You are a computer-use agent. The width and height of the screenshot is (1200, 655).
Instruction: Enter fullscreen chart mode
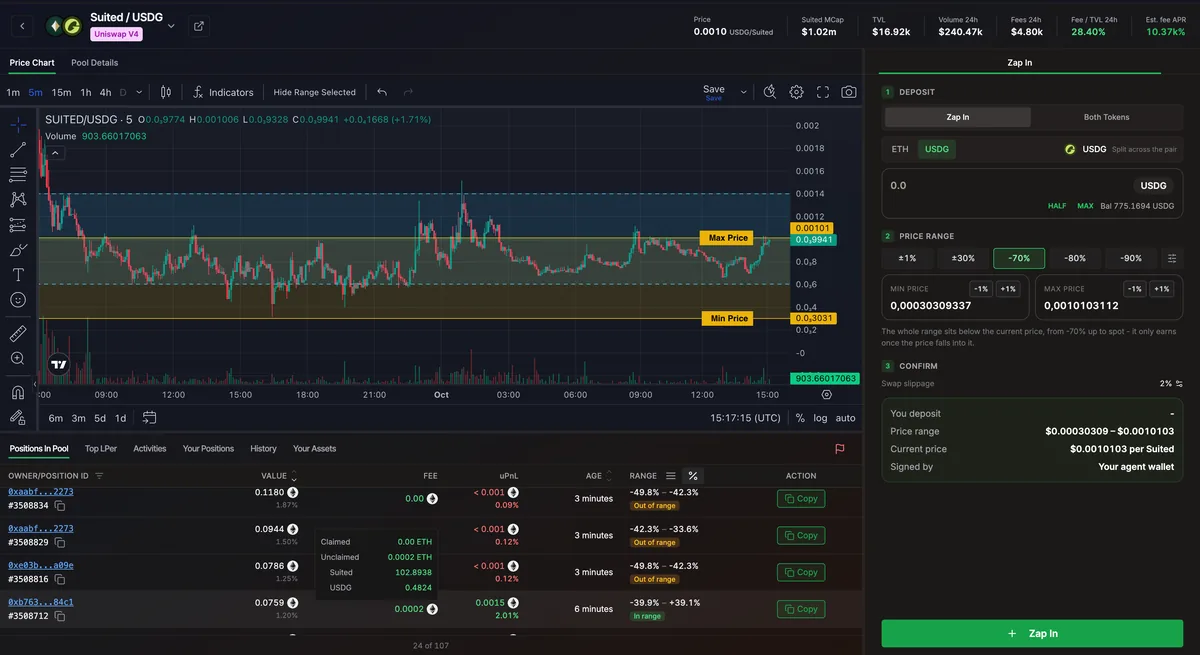pos(823,92)
